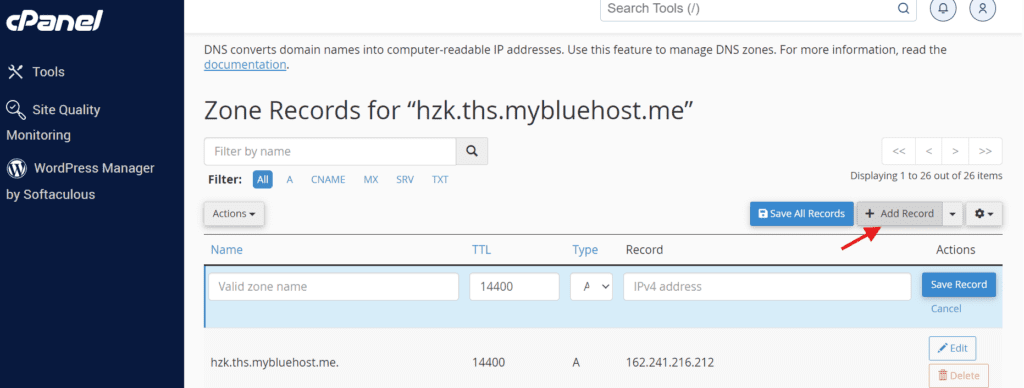The image size is (1024, 388).
Task: Filter records by TXT type
Action: [440, 180]
